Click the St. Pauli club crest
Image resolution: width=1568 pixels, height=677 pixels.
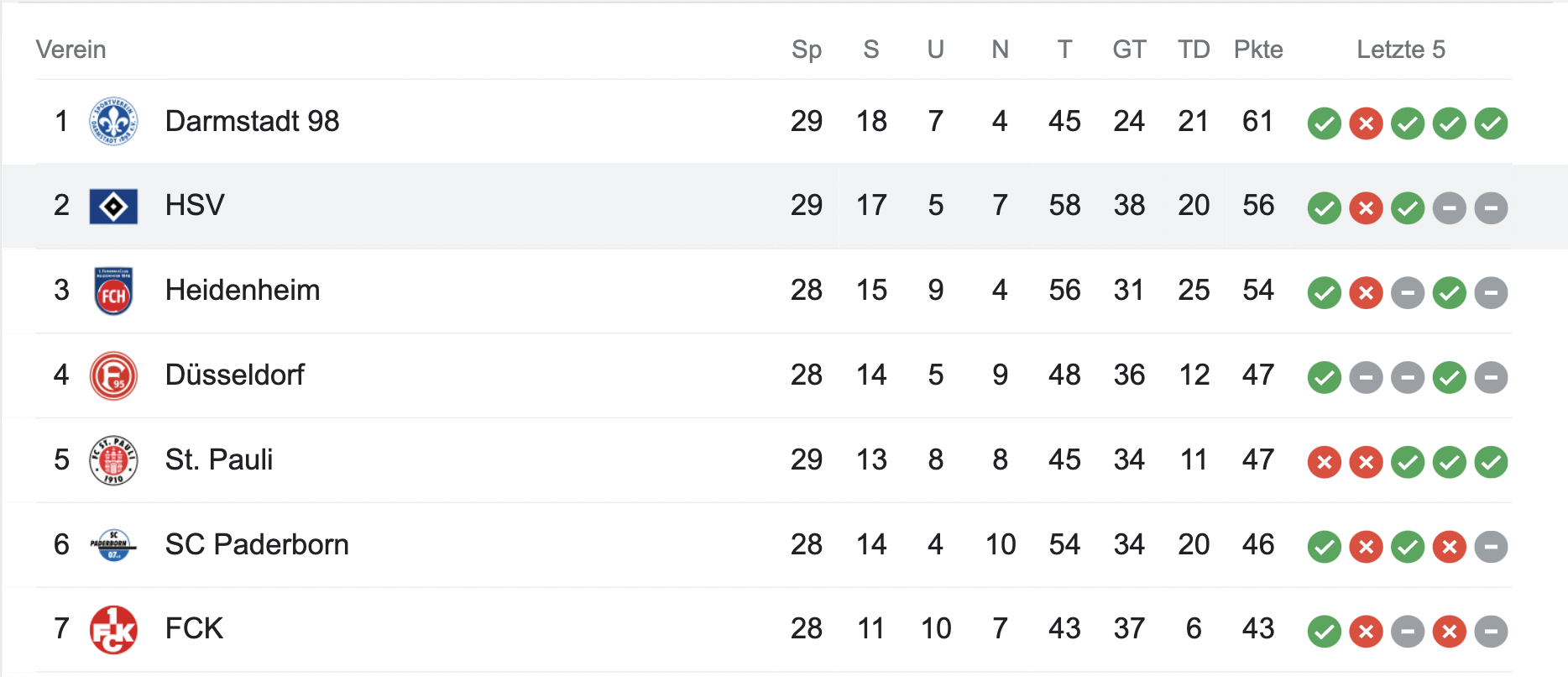pyautogui.click(x=113, y=460)
